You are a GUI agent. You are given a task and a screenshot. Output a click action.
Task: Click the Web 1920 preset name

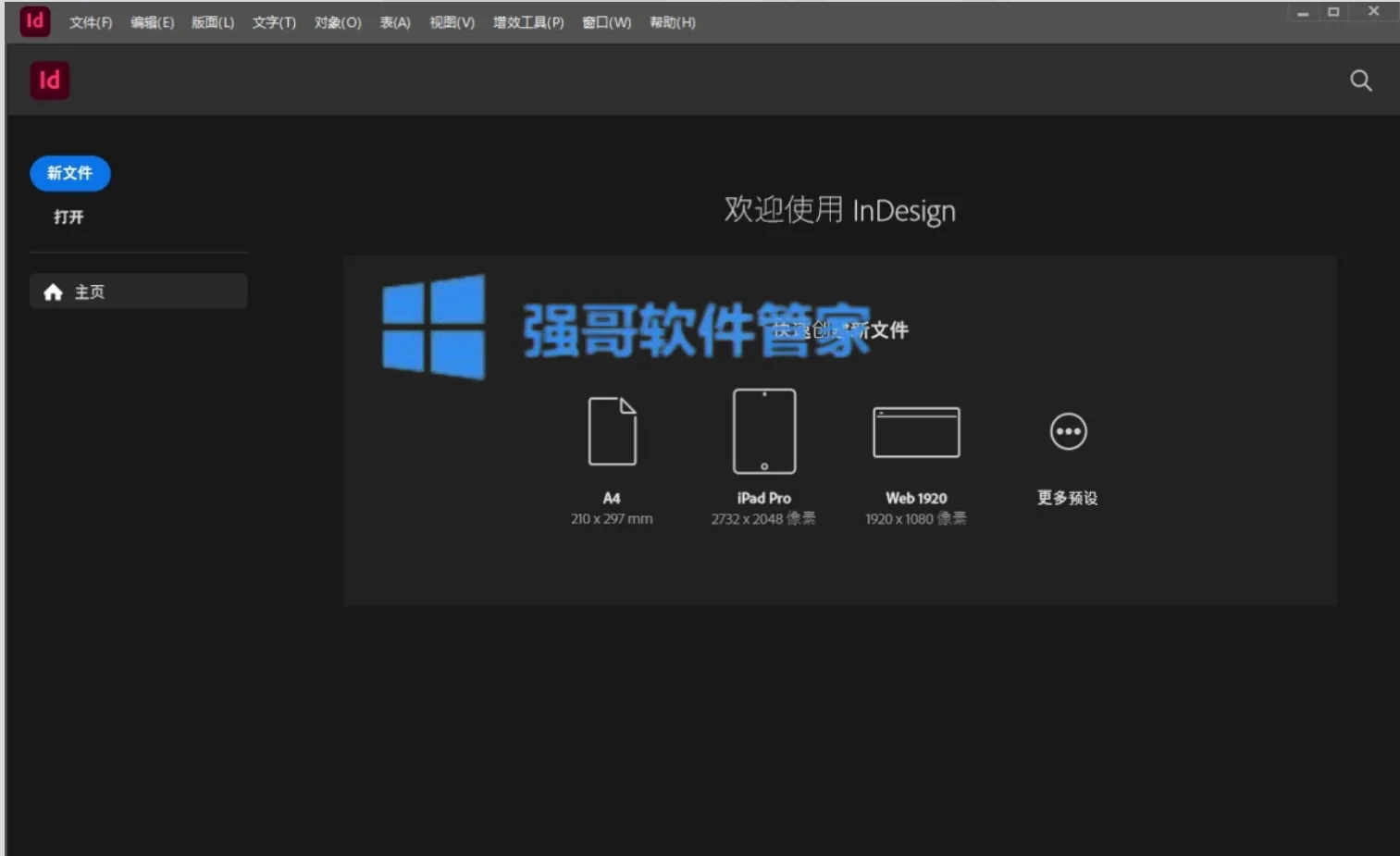(x=916, y=498)
